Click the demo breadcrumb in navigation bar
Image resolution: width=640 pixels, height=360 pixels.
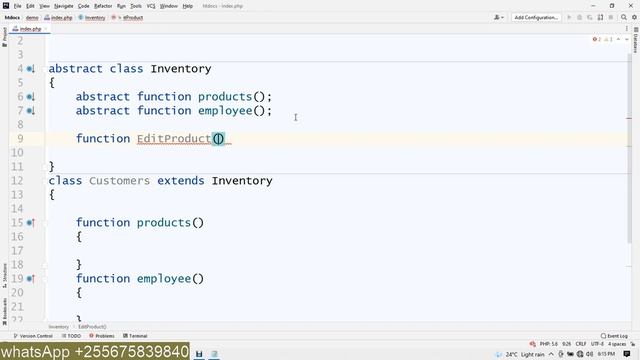32,18
